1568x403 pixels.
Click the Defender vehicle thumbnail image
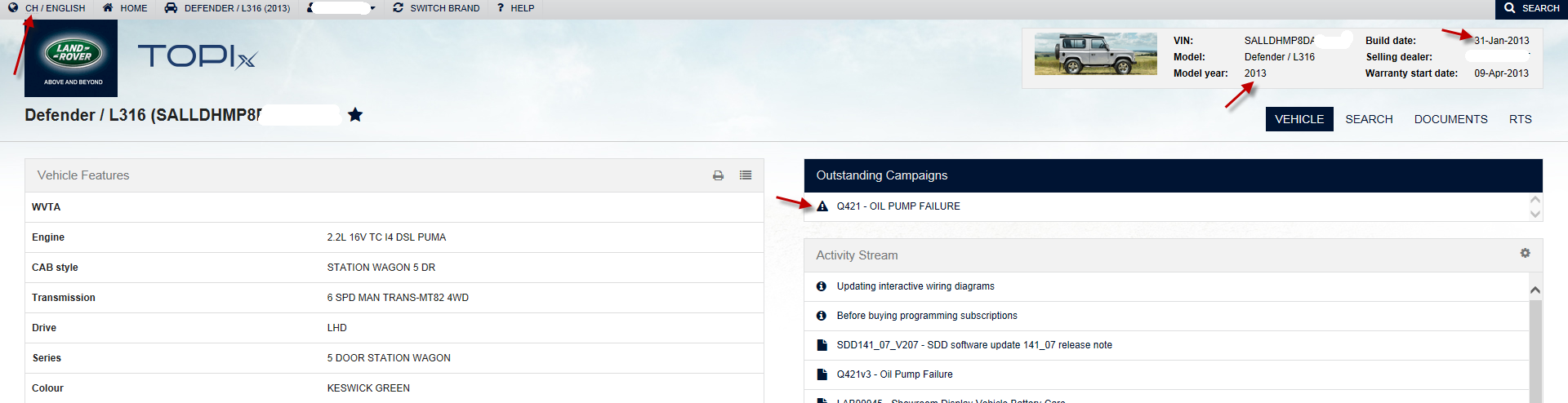point(1096,54)
